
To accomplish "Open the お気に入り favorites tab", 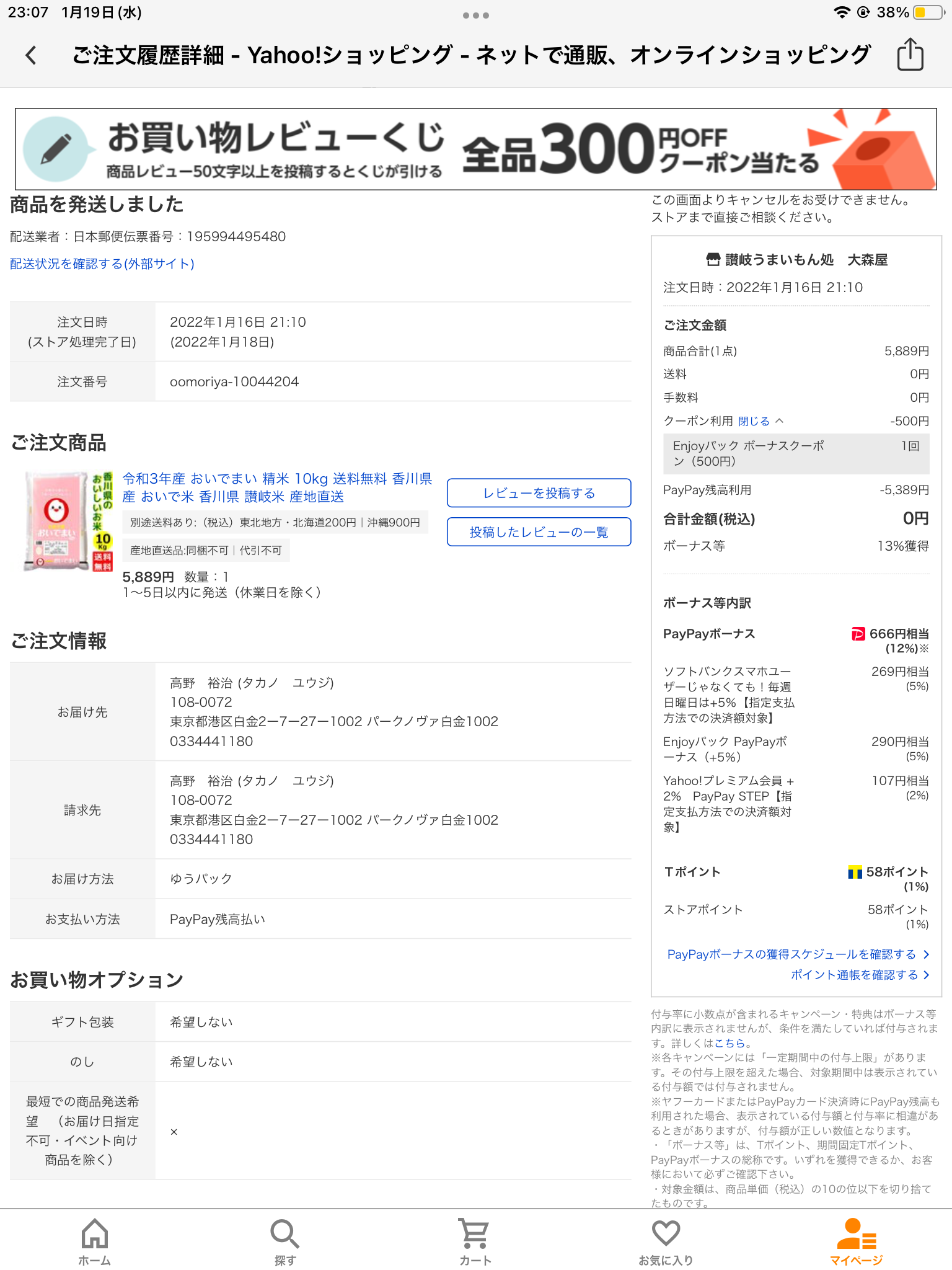I will coord(666,1241).
